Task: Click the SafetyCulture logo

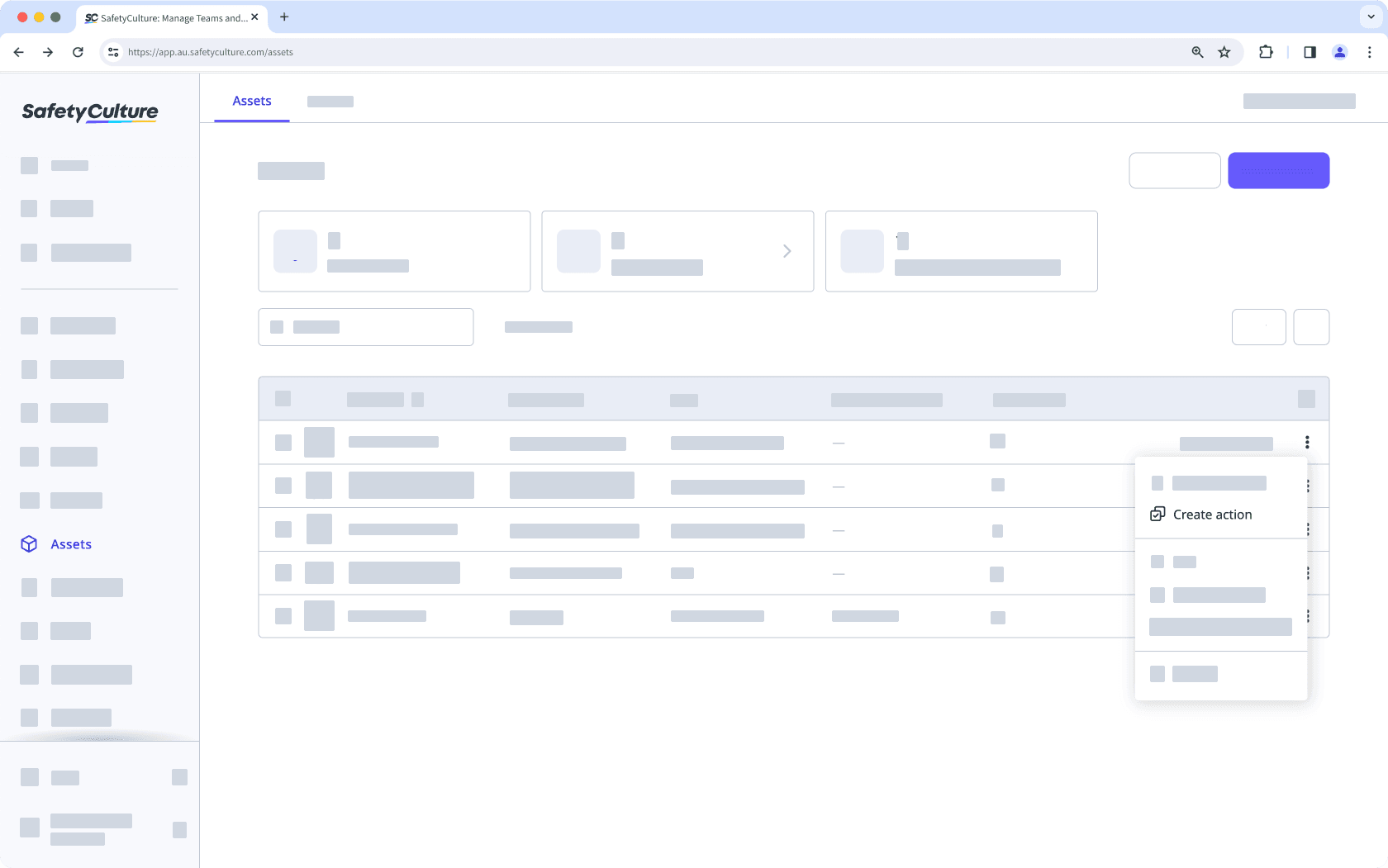Action: (x=89, y=112)
